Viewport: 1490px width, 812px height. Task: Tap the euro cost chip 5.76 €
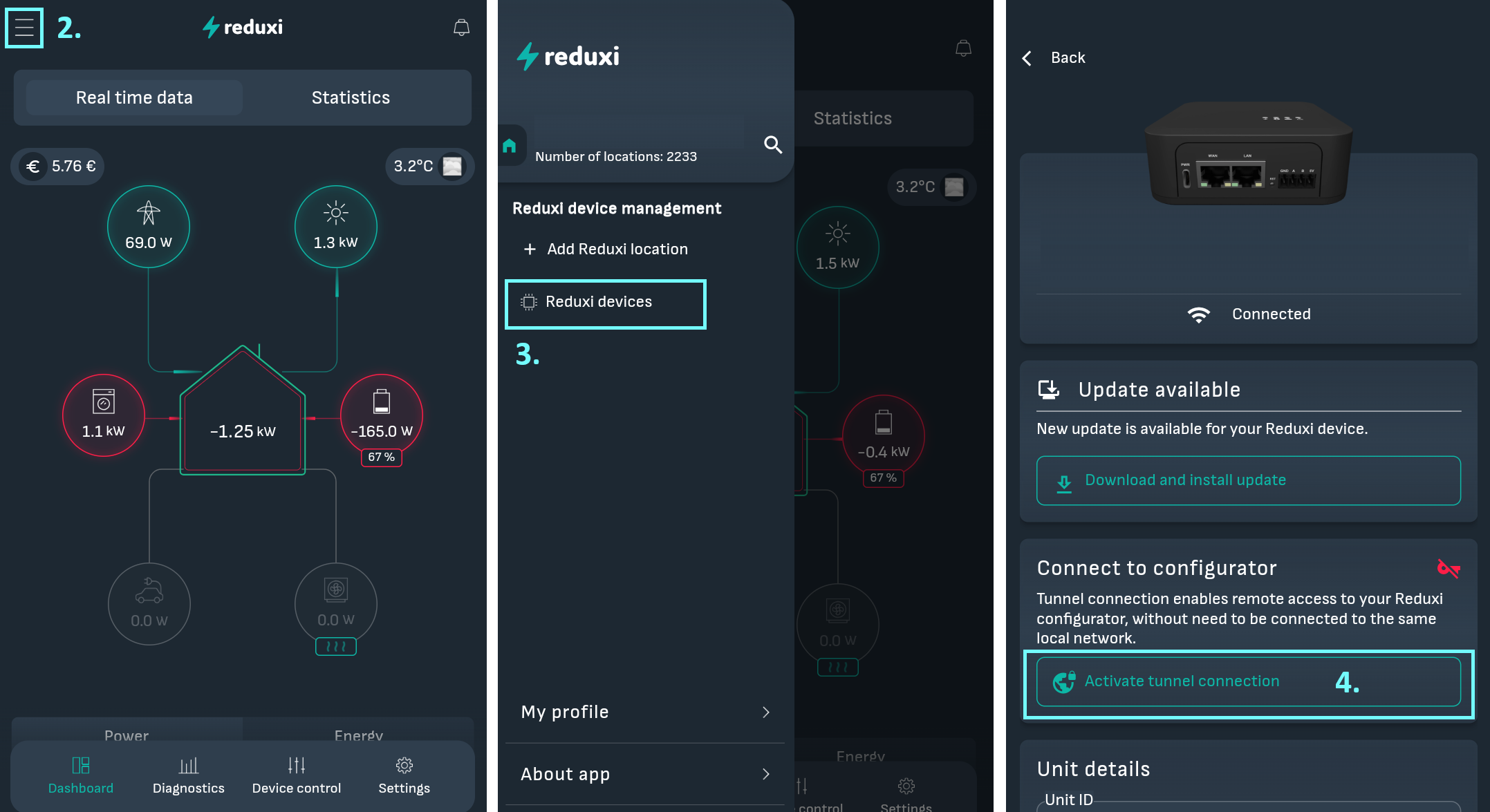click(x=58, y=166)
